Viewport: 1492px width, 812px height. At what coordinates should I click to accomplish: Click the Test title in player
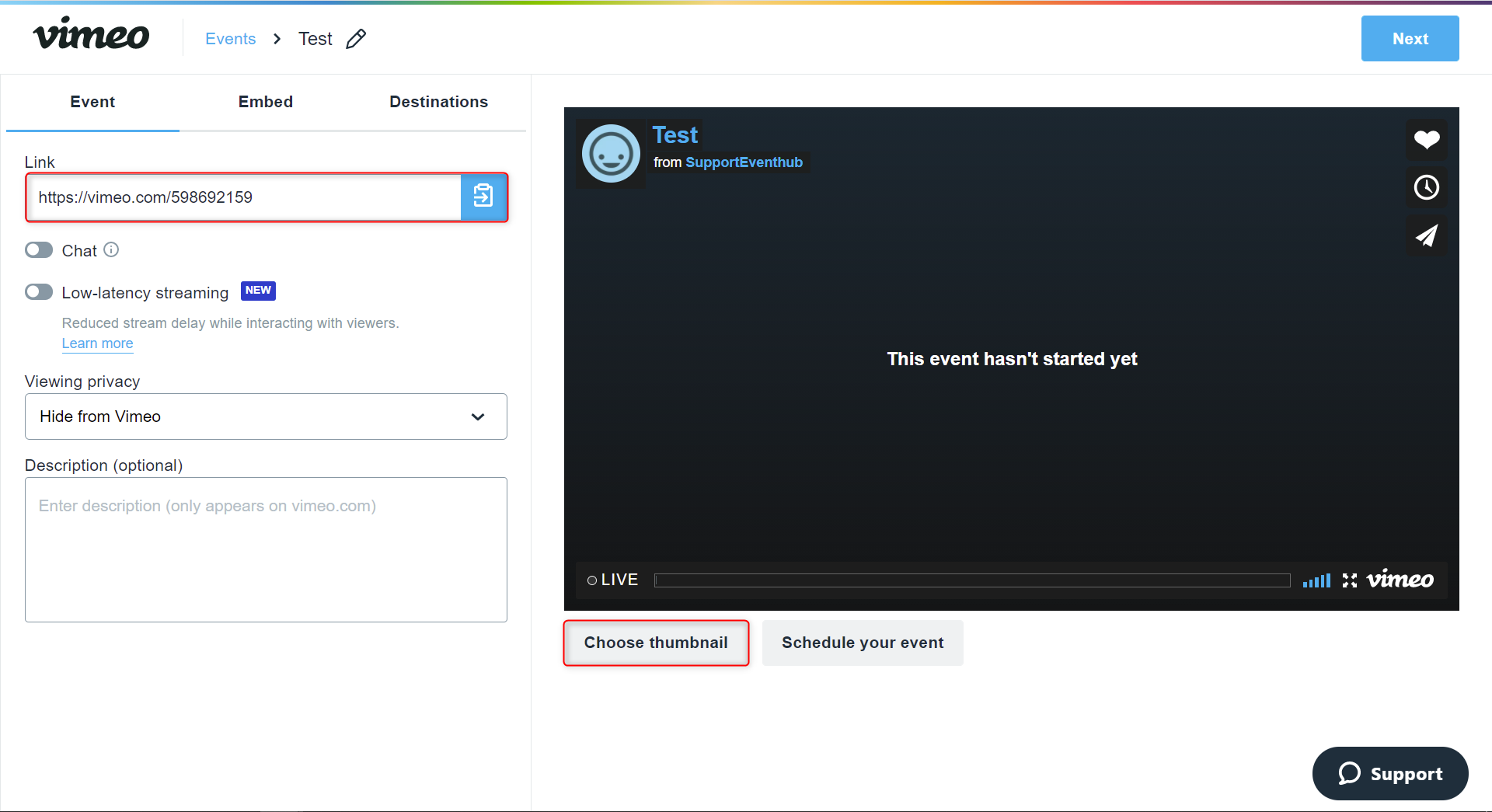coord(675,135)
